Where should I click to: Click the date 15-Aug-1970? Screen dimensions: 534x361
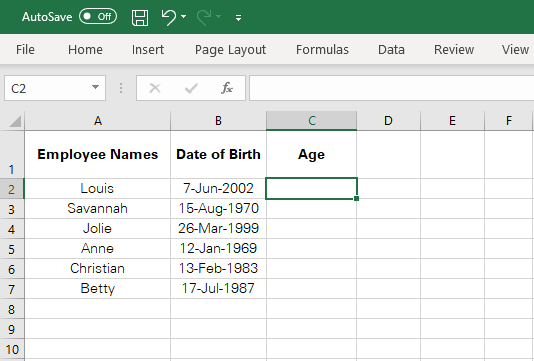218,208
